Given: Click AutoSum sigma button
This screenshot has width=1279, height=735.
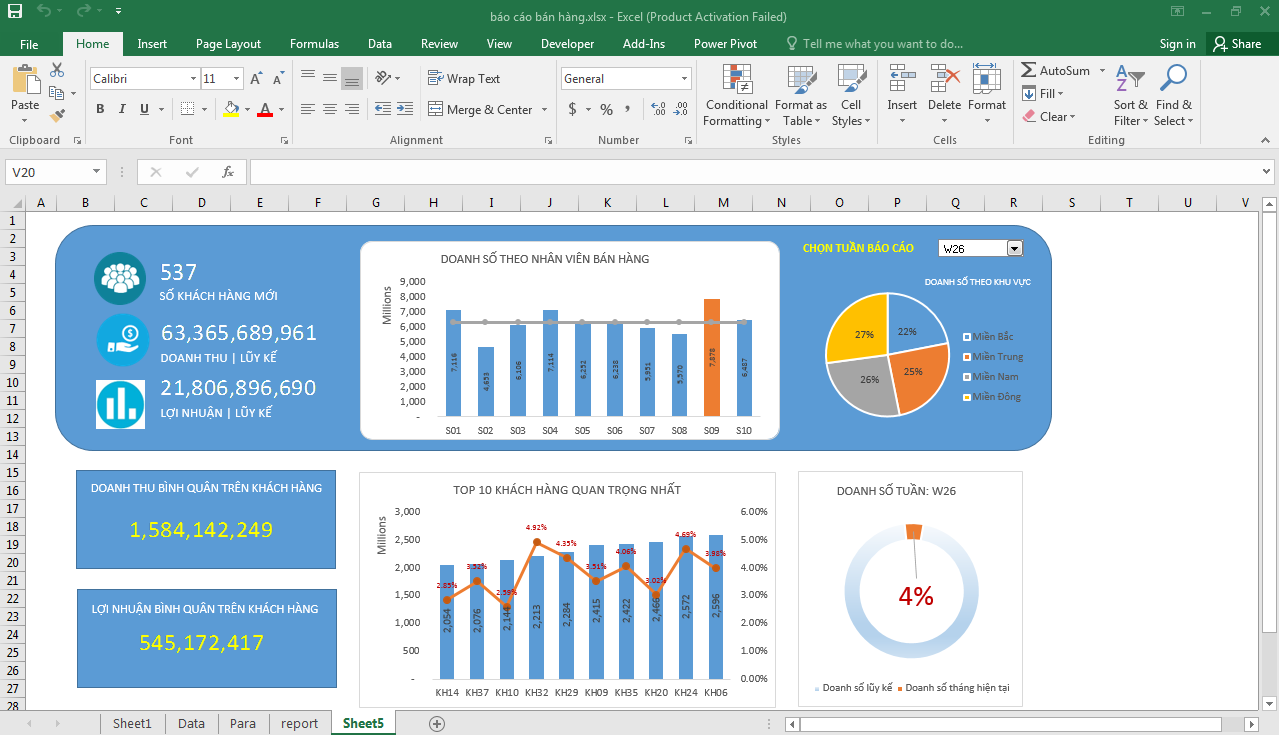Looking at the screenshot, I should click(x=1056, y=71).
